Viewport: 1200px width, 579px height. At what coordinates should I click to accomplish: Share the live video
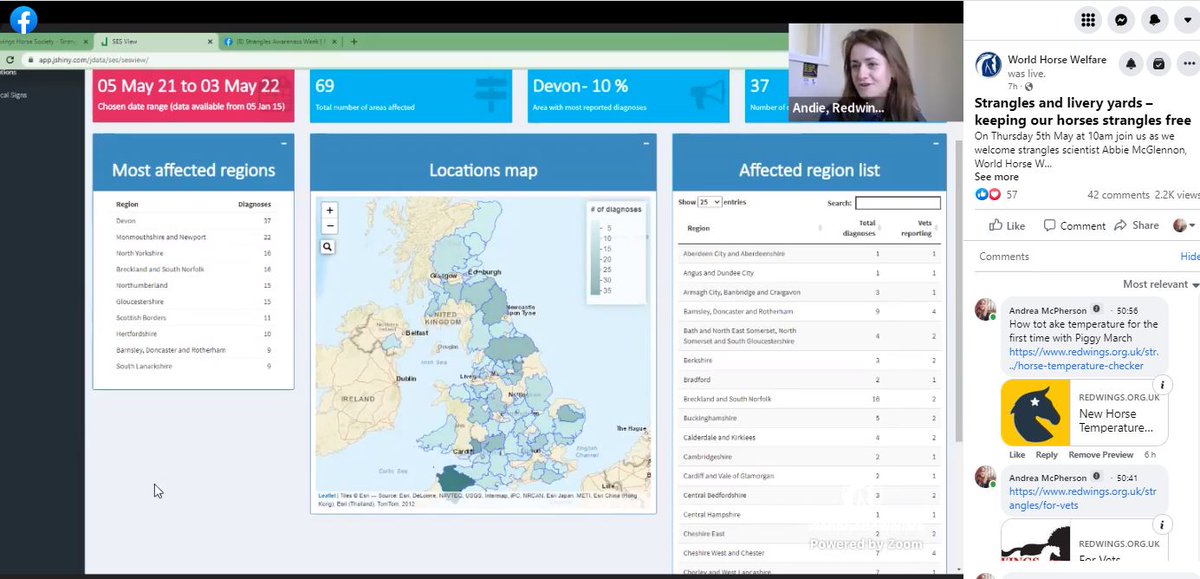click(x=1136, y=225)
